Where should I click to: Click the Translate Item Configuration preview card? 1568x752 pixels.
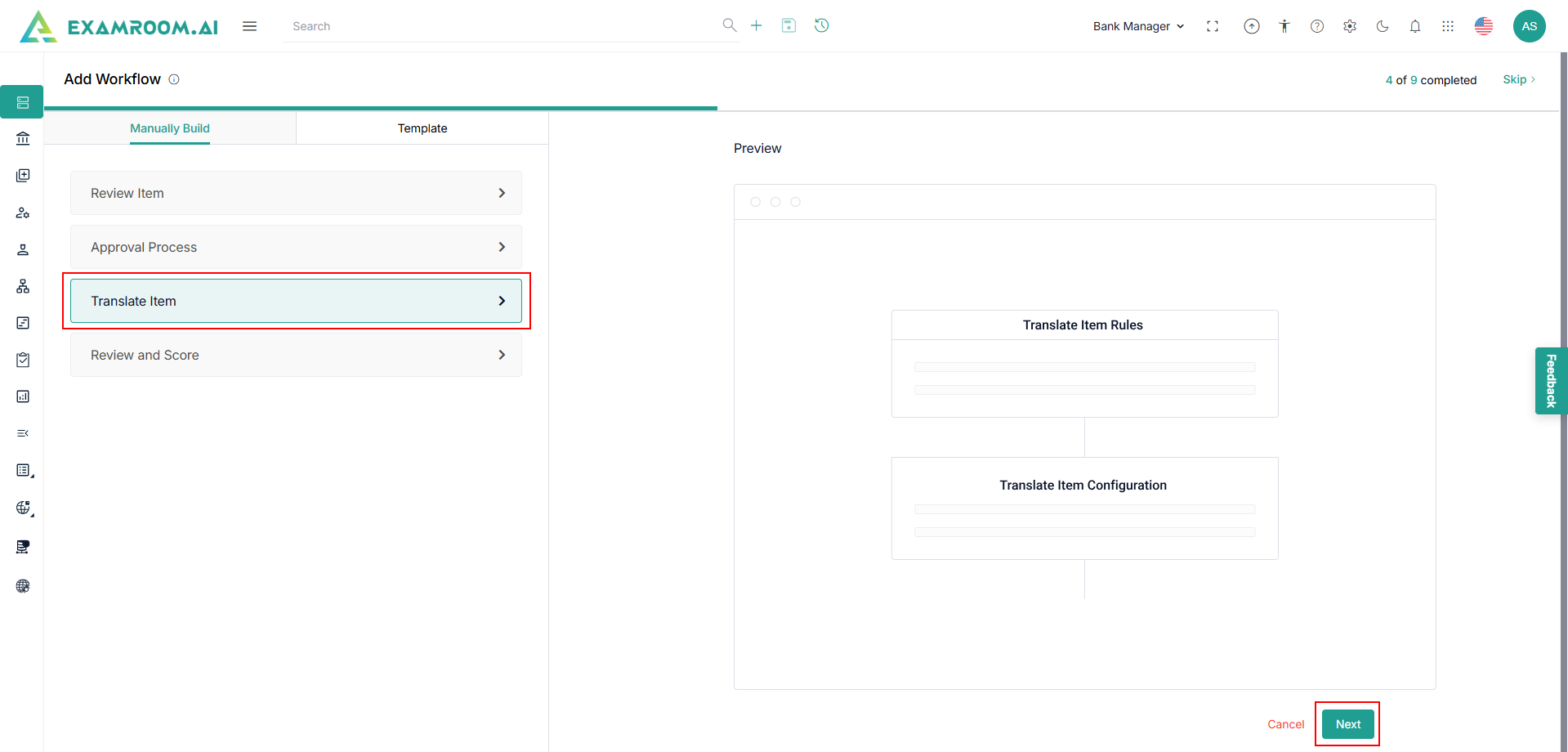coord(1085,508)
